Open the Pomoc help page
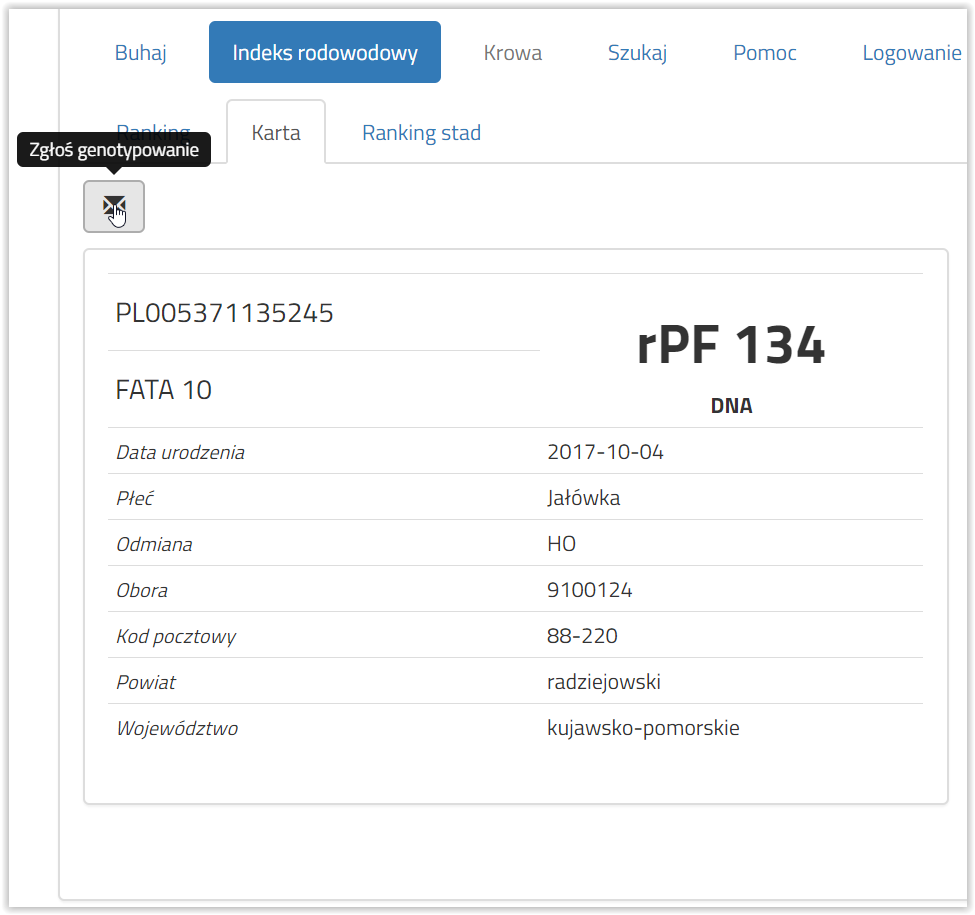 [765, 53]
